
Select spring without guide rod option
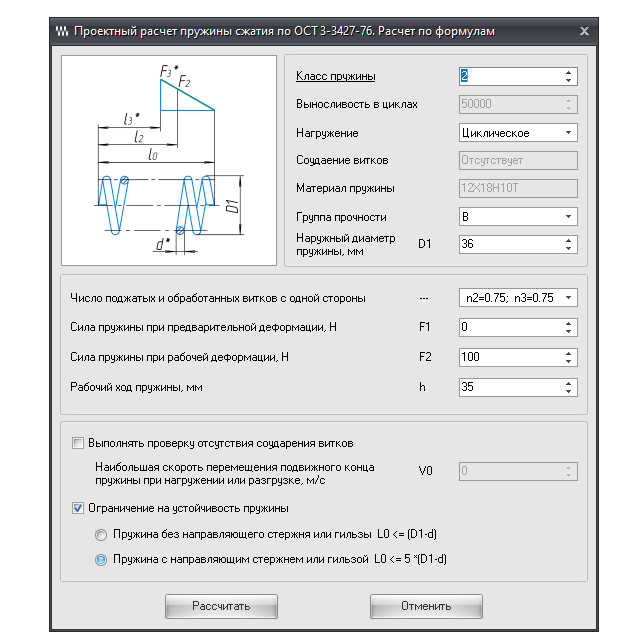coord(101,534)
